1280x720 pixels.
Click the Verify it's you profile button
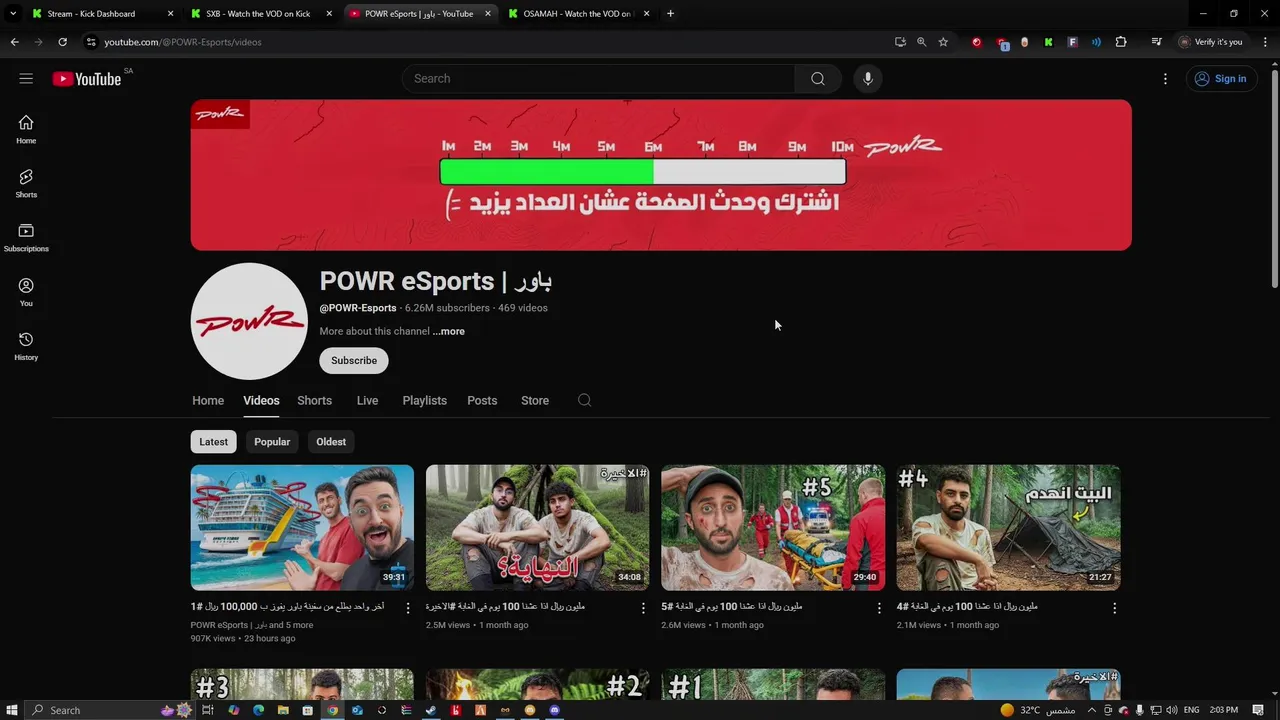[1211, 42]
